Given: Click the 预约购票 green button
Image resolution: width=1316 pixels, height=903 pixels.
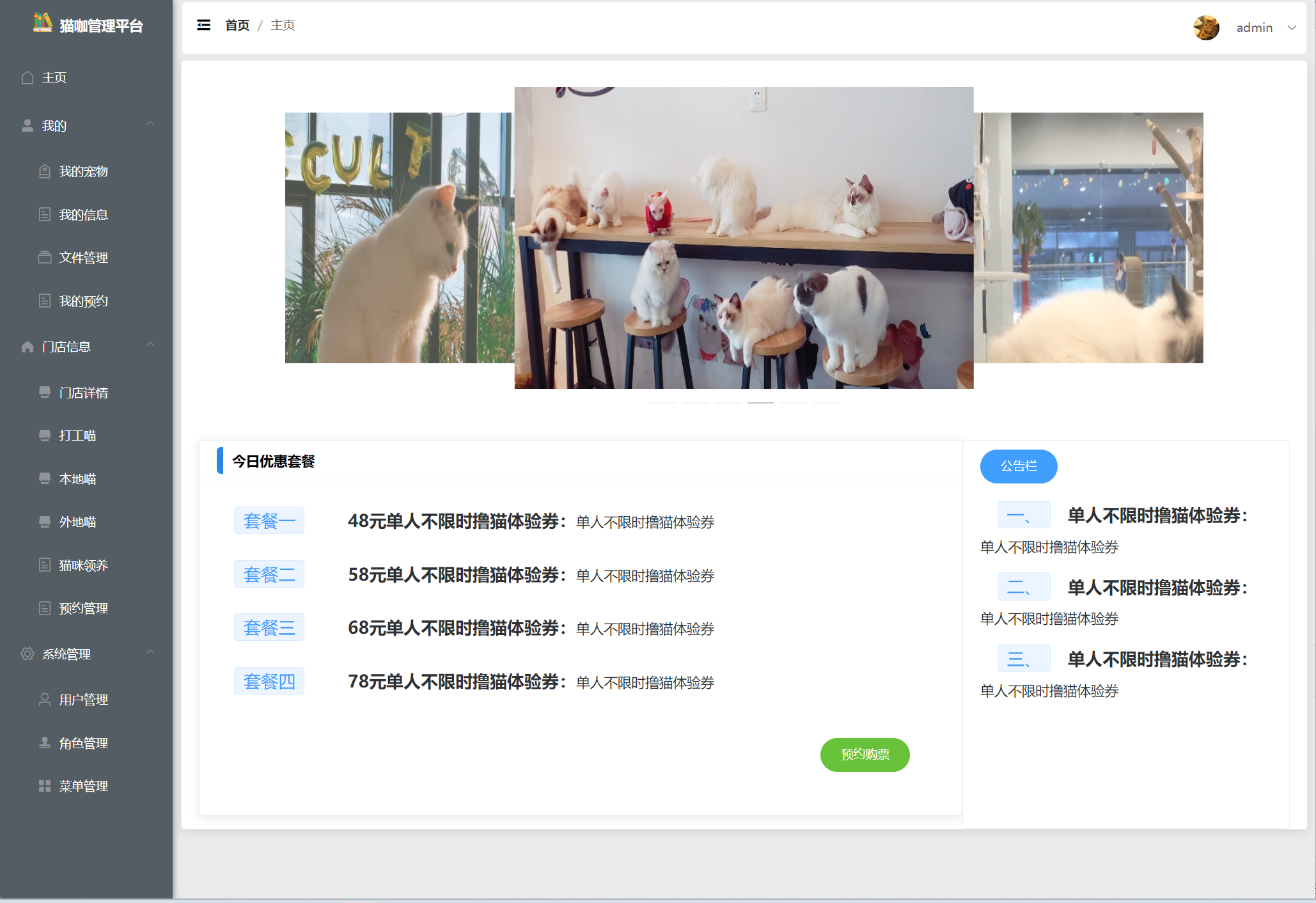Looking at the screenshot, I should (x=865, y=755).
